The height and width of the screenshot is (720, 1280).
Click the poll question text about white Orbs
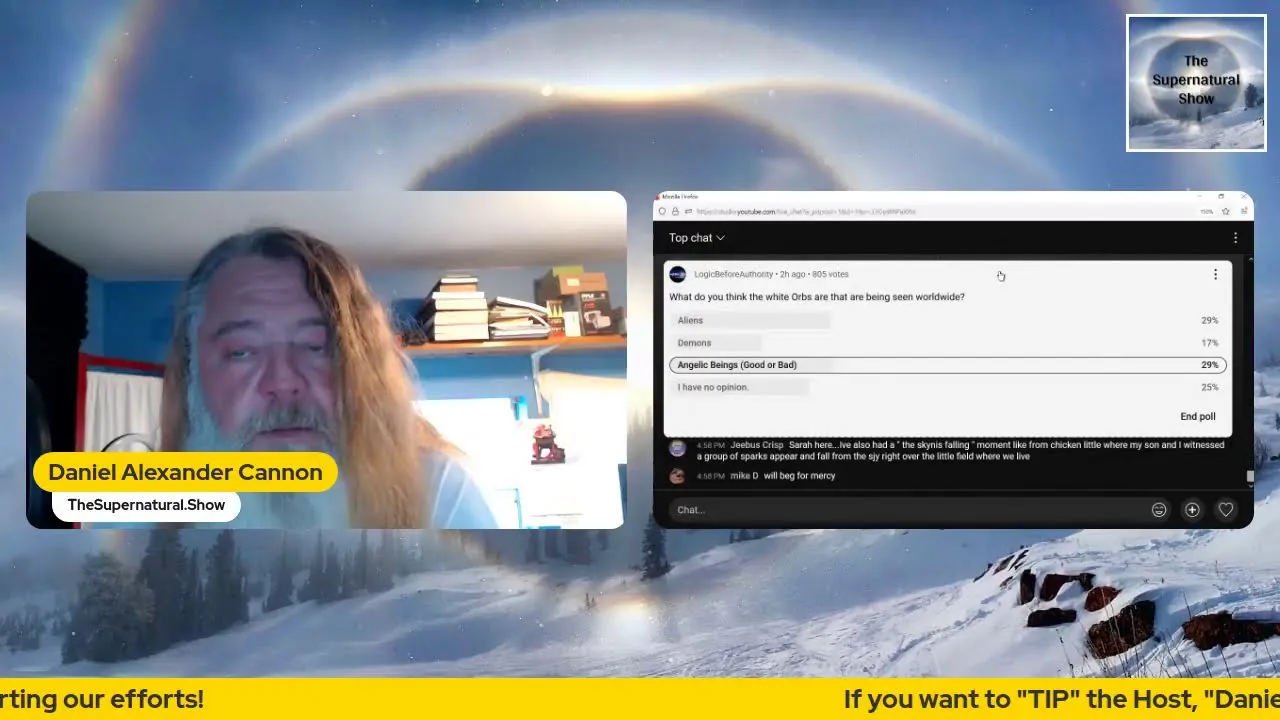click(x=817, y=297)
